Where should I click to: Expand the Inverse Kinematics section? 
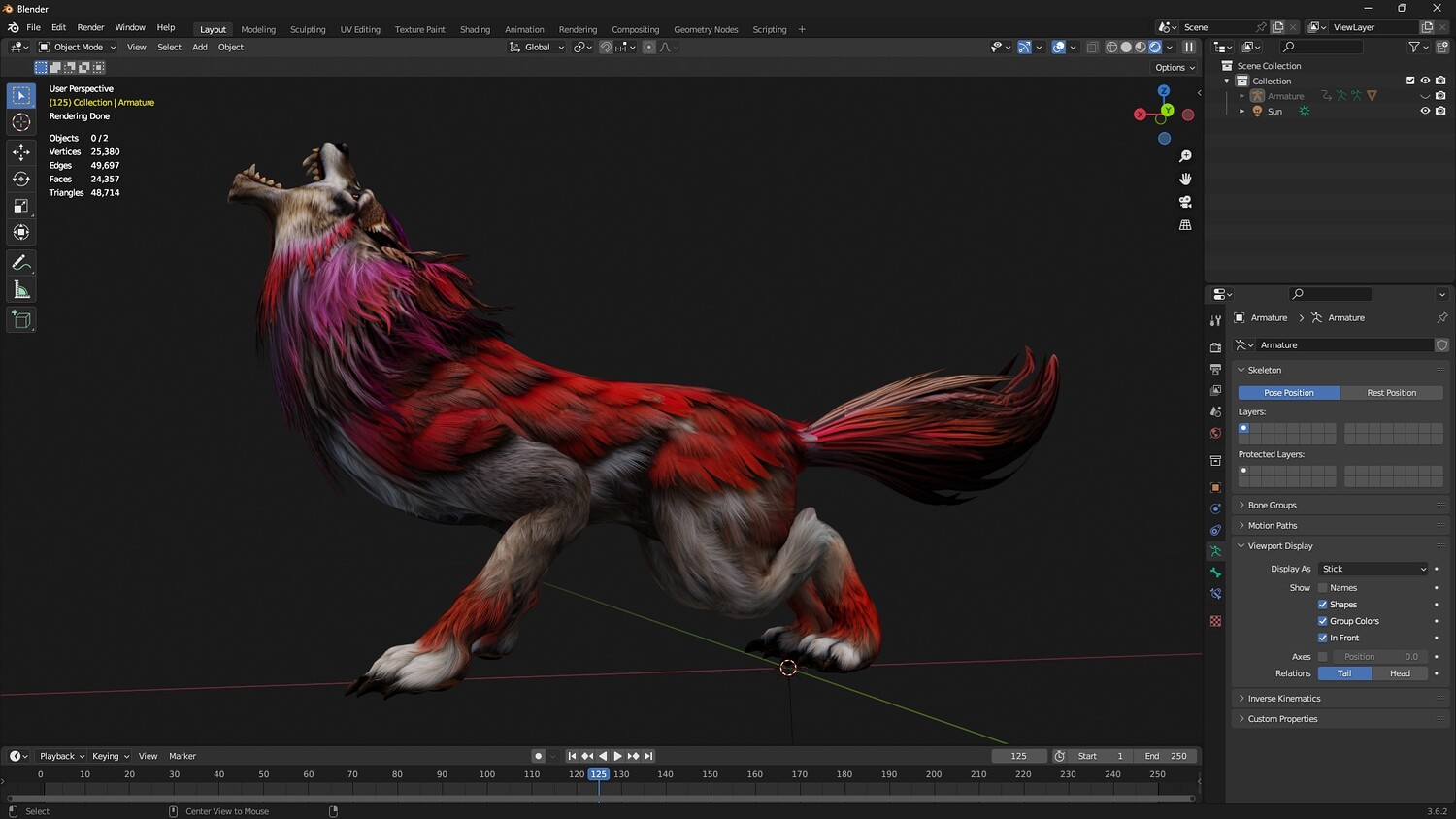pos(1283,699)
